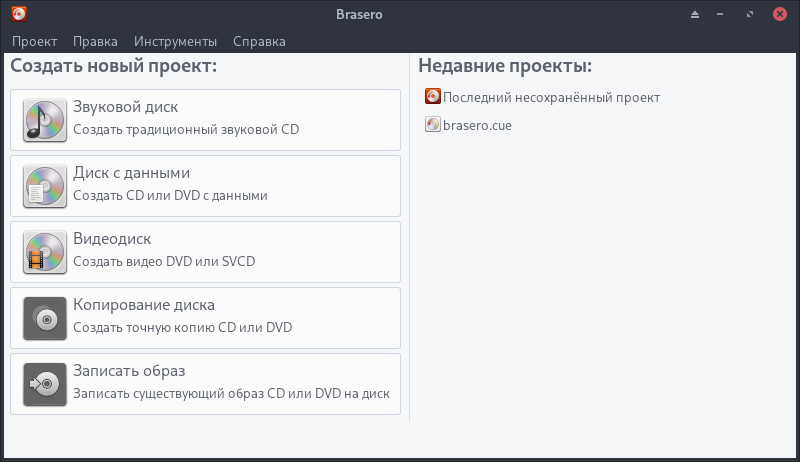Click the last unsaved project icon
The height and width of the screenshot is (462, 800).
tap(433, 97)
